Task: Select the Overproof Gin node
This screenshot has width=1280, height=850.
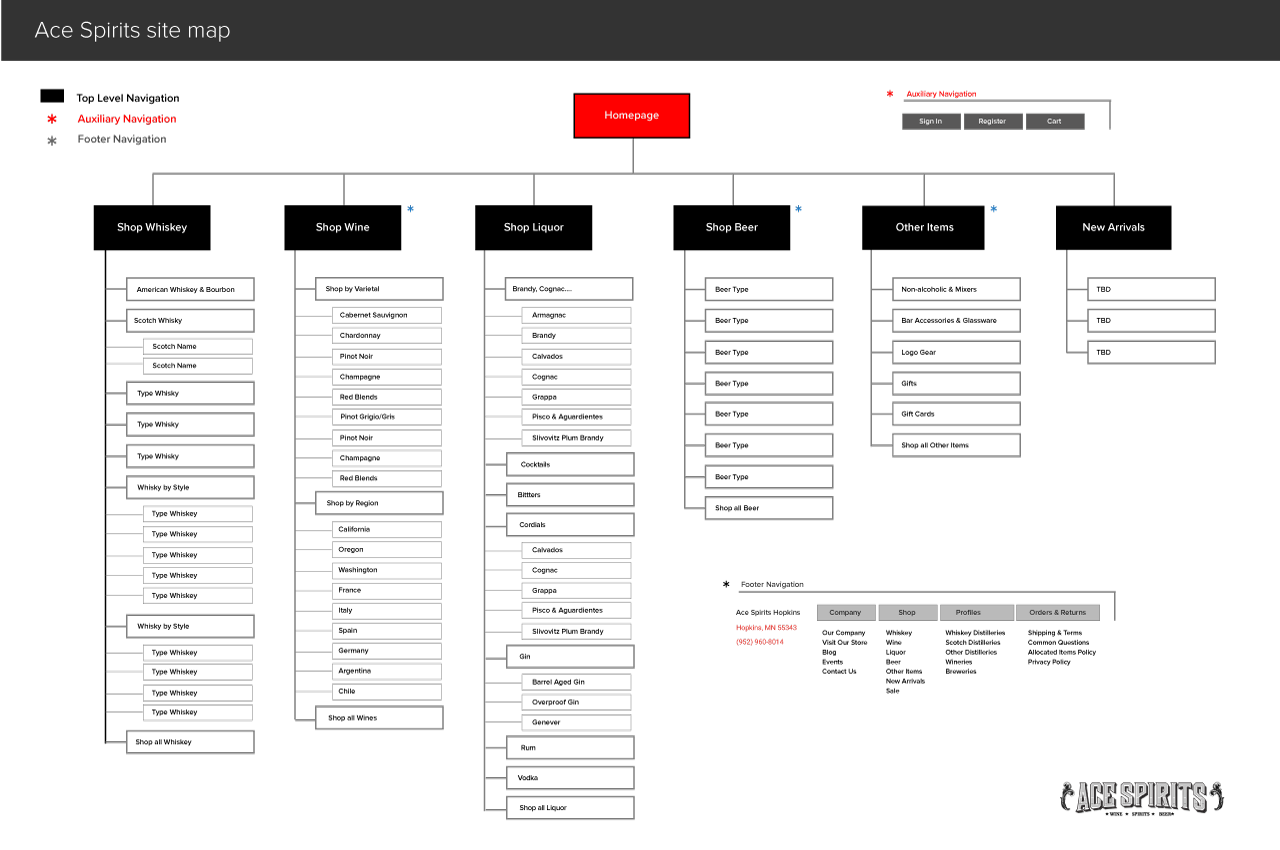Action: tap(576, 703)
